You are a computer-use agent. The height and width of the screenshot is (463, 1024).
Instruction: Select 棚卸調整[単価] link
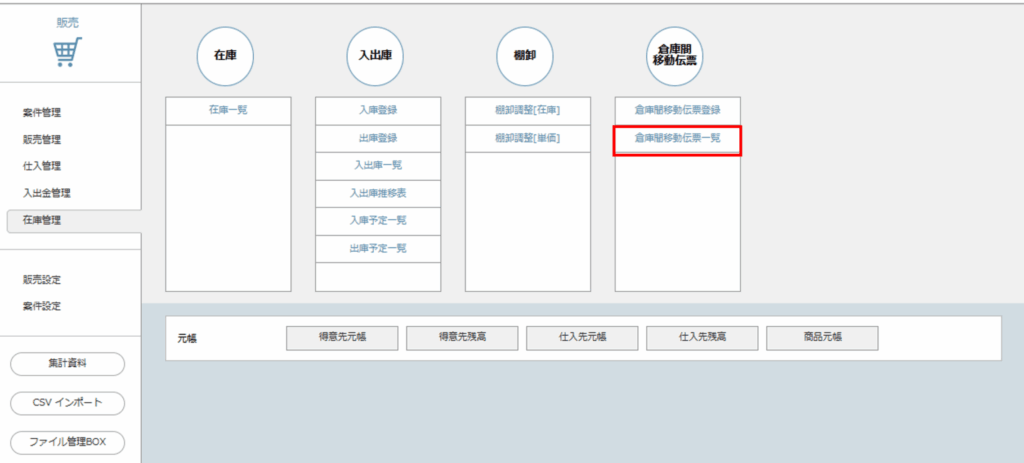click(x=528, y=138)
